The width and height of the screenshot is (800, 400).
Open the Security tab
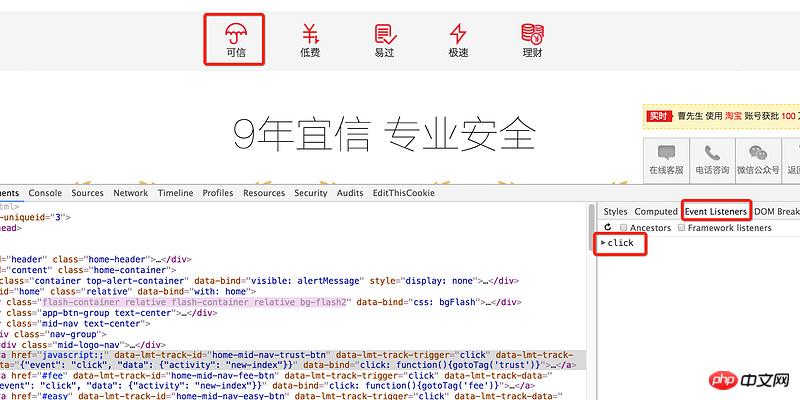(311, 193)
